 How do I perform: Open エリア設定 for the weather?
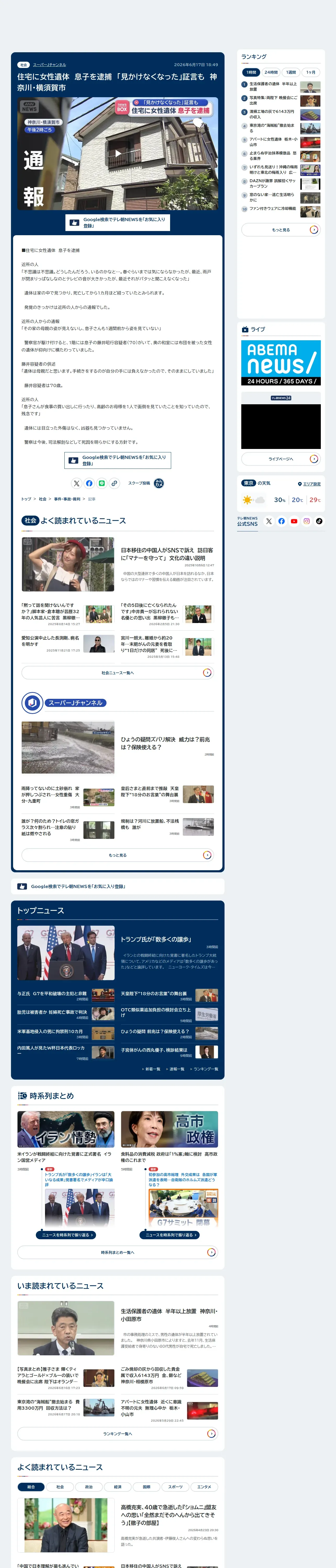(312, 484)
